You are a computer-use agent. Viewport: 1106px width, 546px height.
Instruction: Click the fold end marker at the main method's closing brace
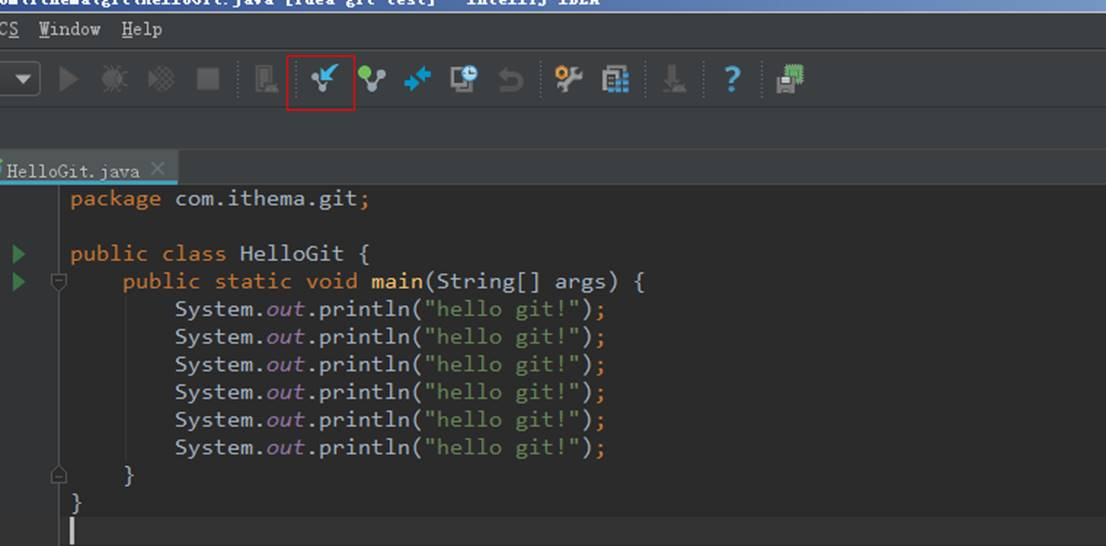click(59, 475)
